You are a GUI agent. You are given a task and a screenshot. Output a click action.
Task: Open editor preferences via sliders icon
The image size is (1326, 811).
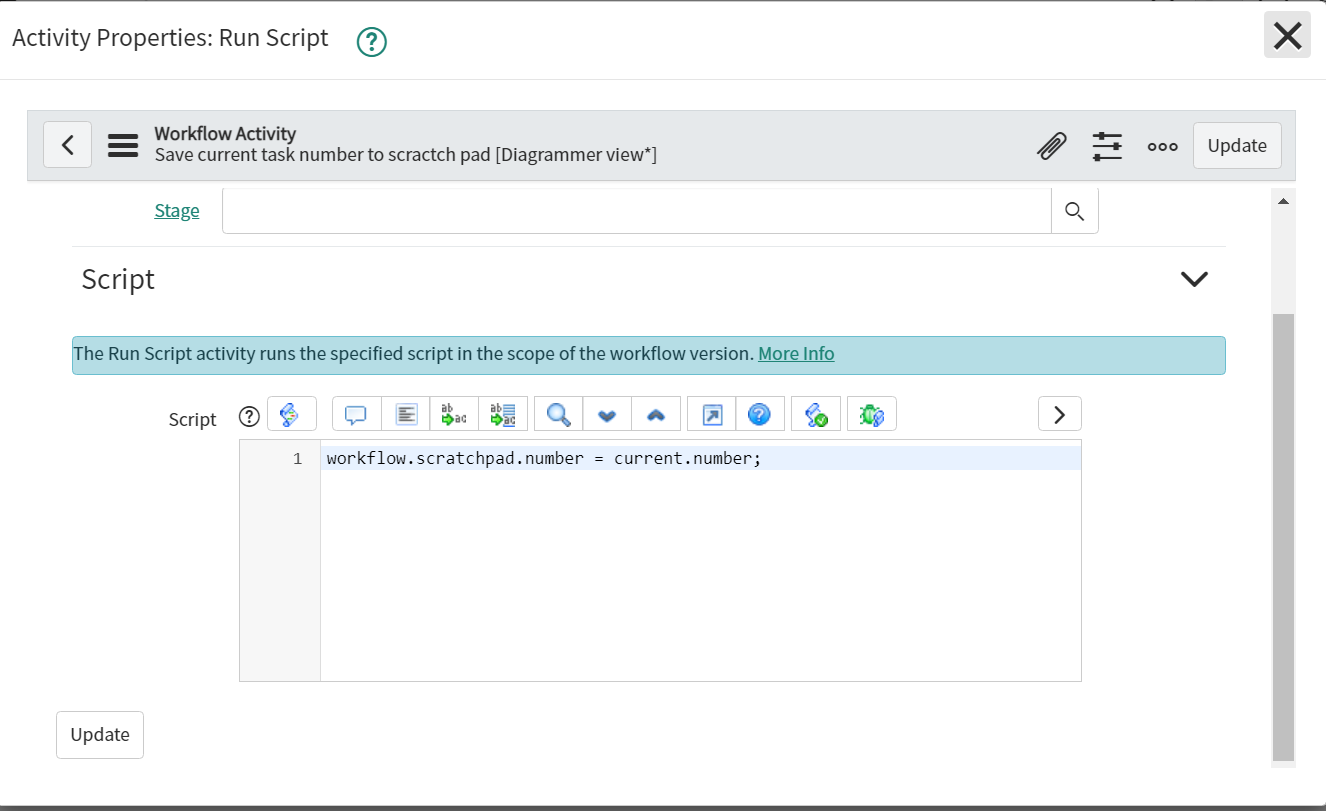[x=1107, y=146]
